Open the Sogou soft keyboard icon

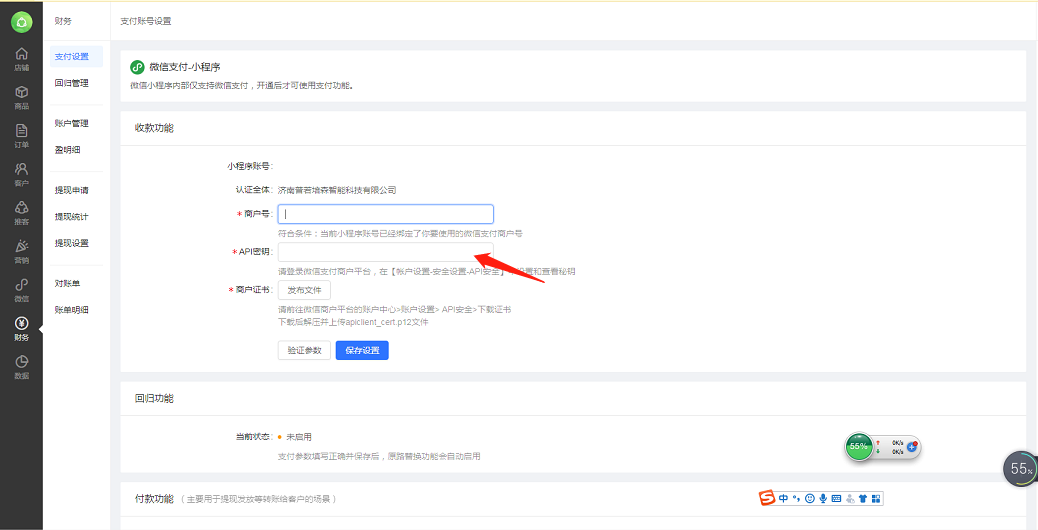[x=836, y=498]
